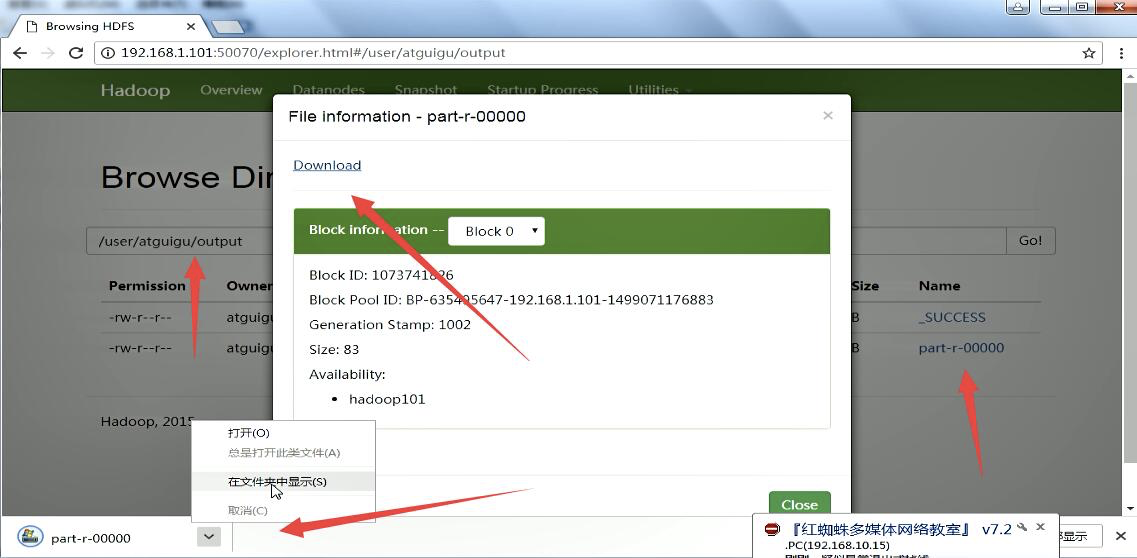
Task: Reload the page with refresh icon
Action: (75, 53)
